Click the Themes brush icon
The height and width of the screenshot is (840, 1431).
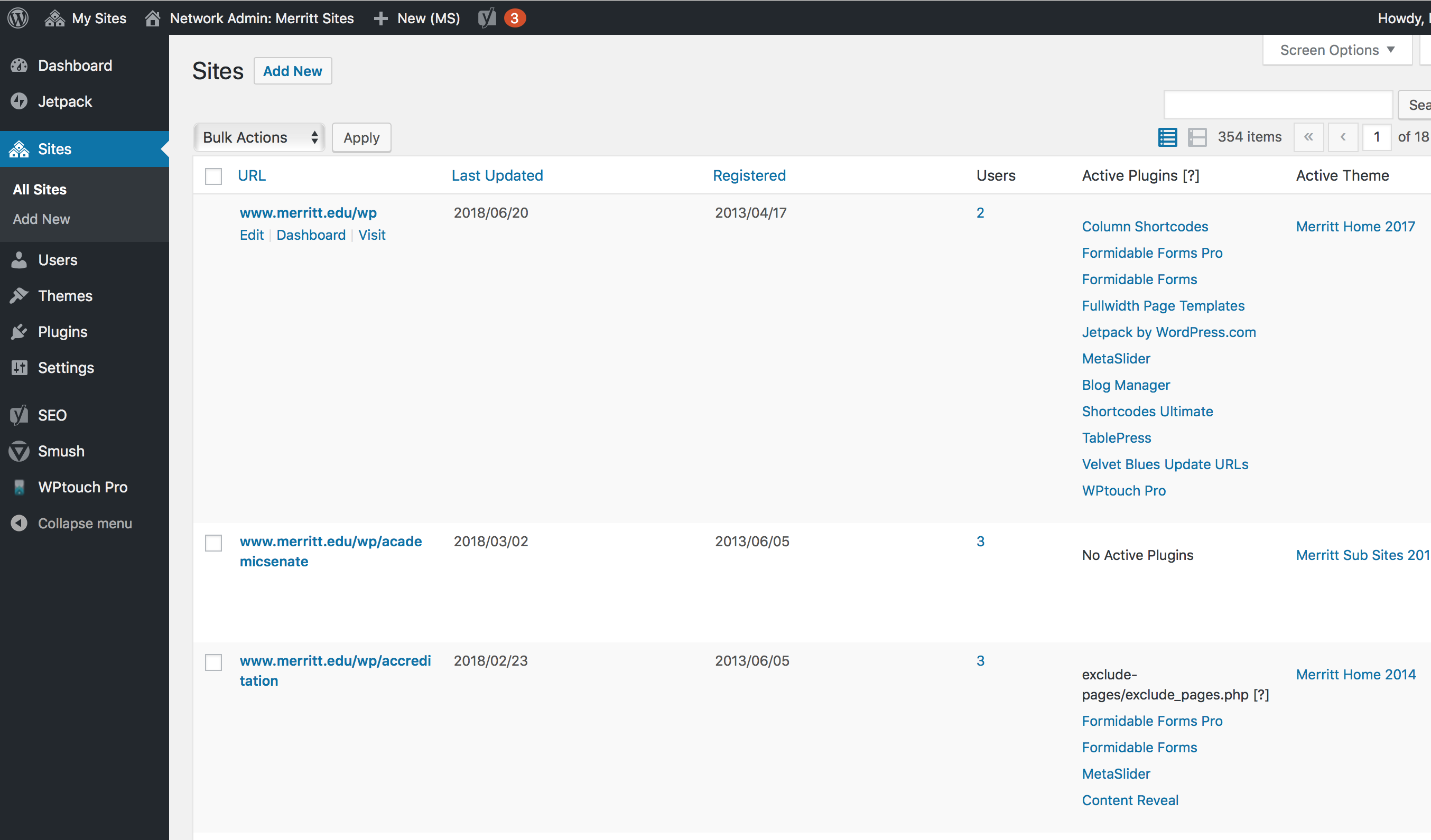point(20,296)
